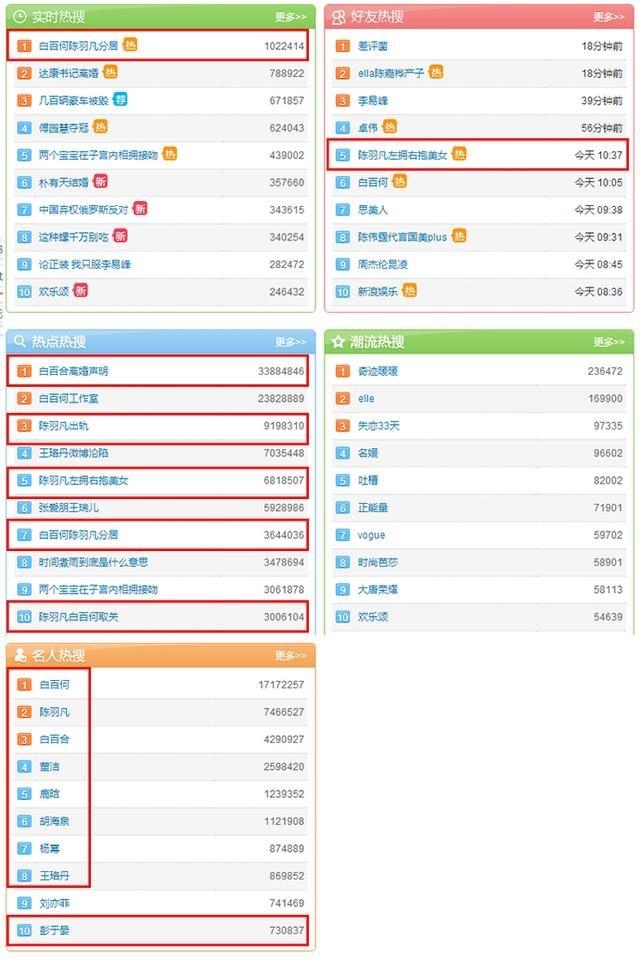
Task: Click the magnifier icon beside 热点热搜
Action: (20, 342)
